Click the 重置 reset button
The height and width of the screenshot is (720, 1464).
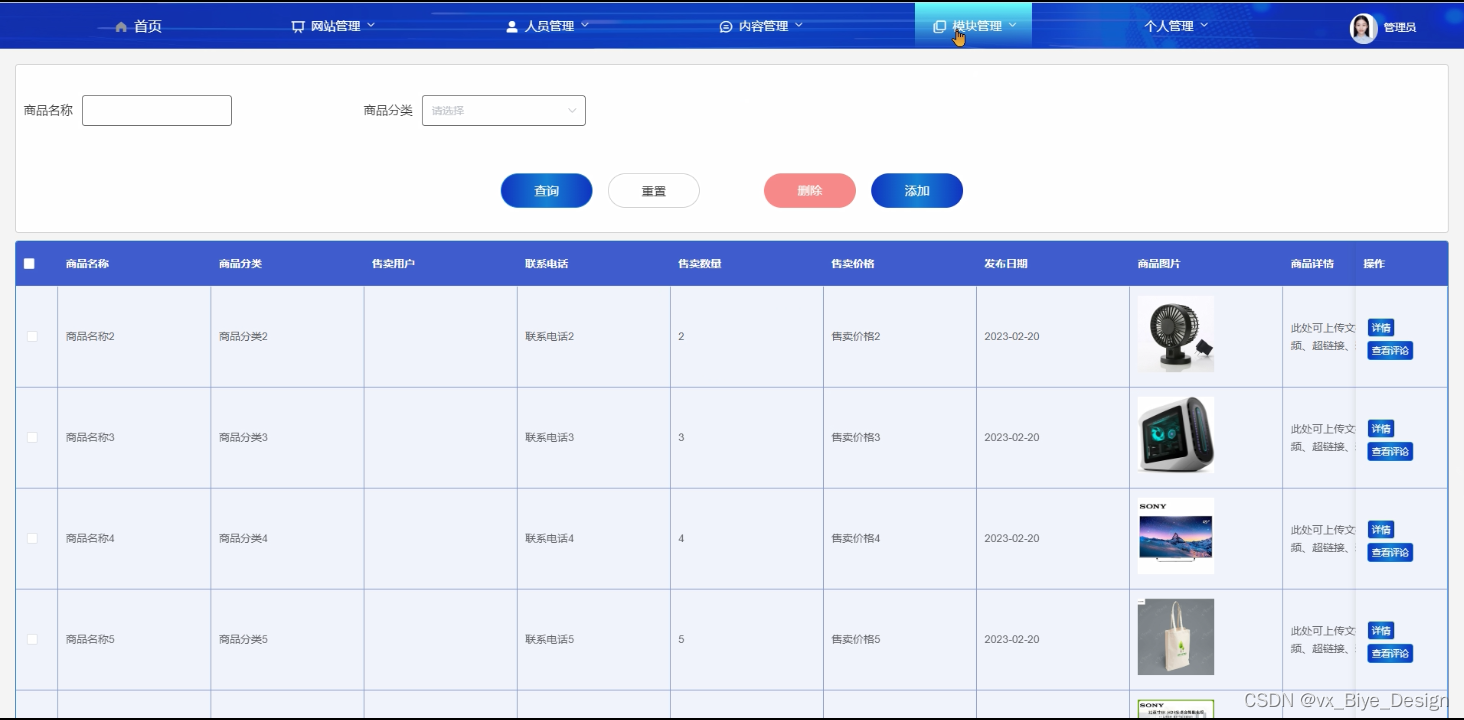(x=654, y=191)
